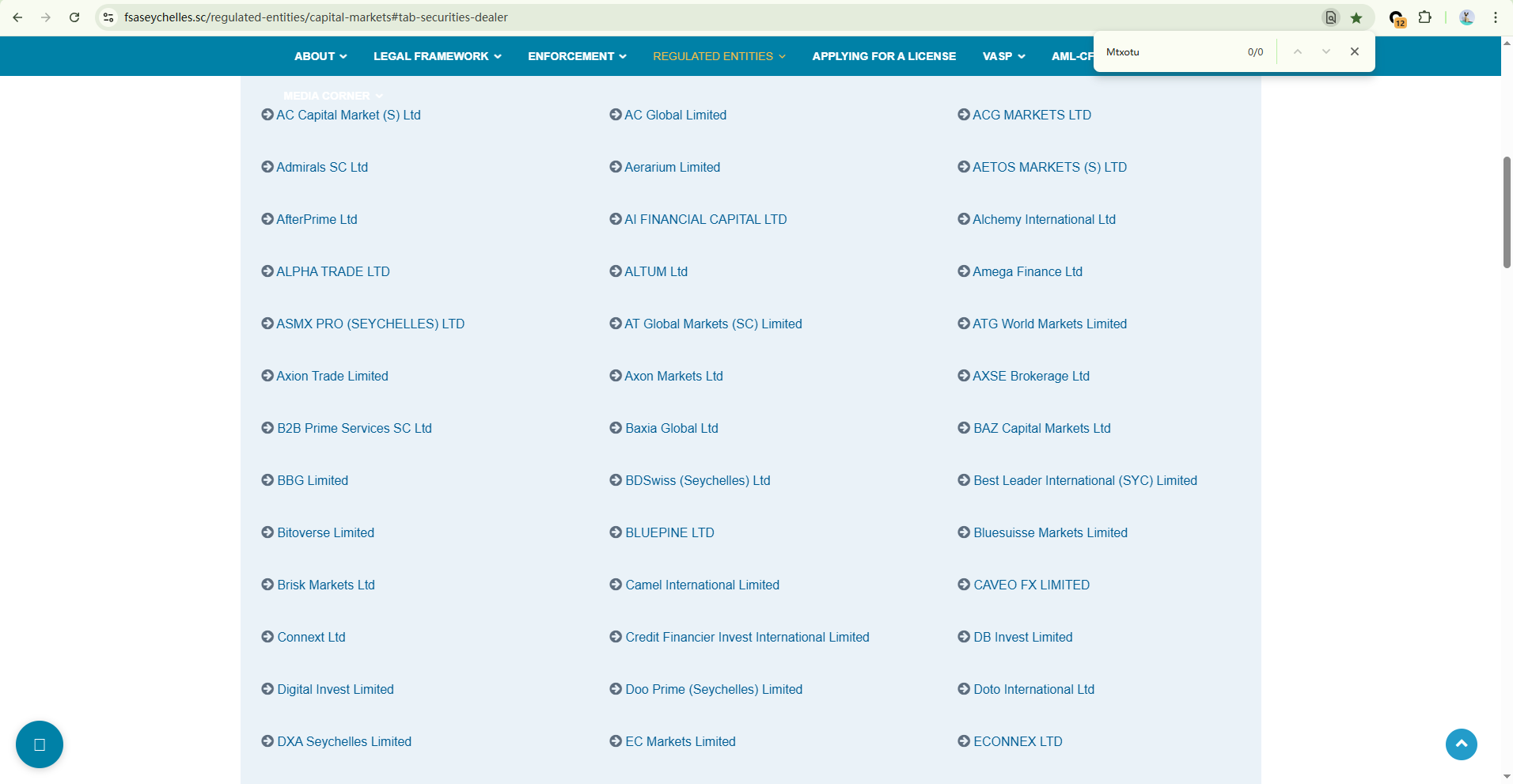
Task: View site information icon in address bar
Action: (109, 17)
